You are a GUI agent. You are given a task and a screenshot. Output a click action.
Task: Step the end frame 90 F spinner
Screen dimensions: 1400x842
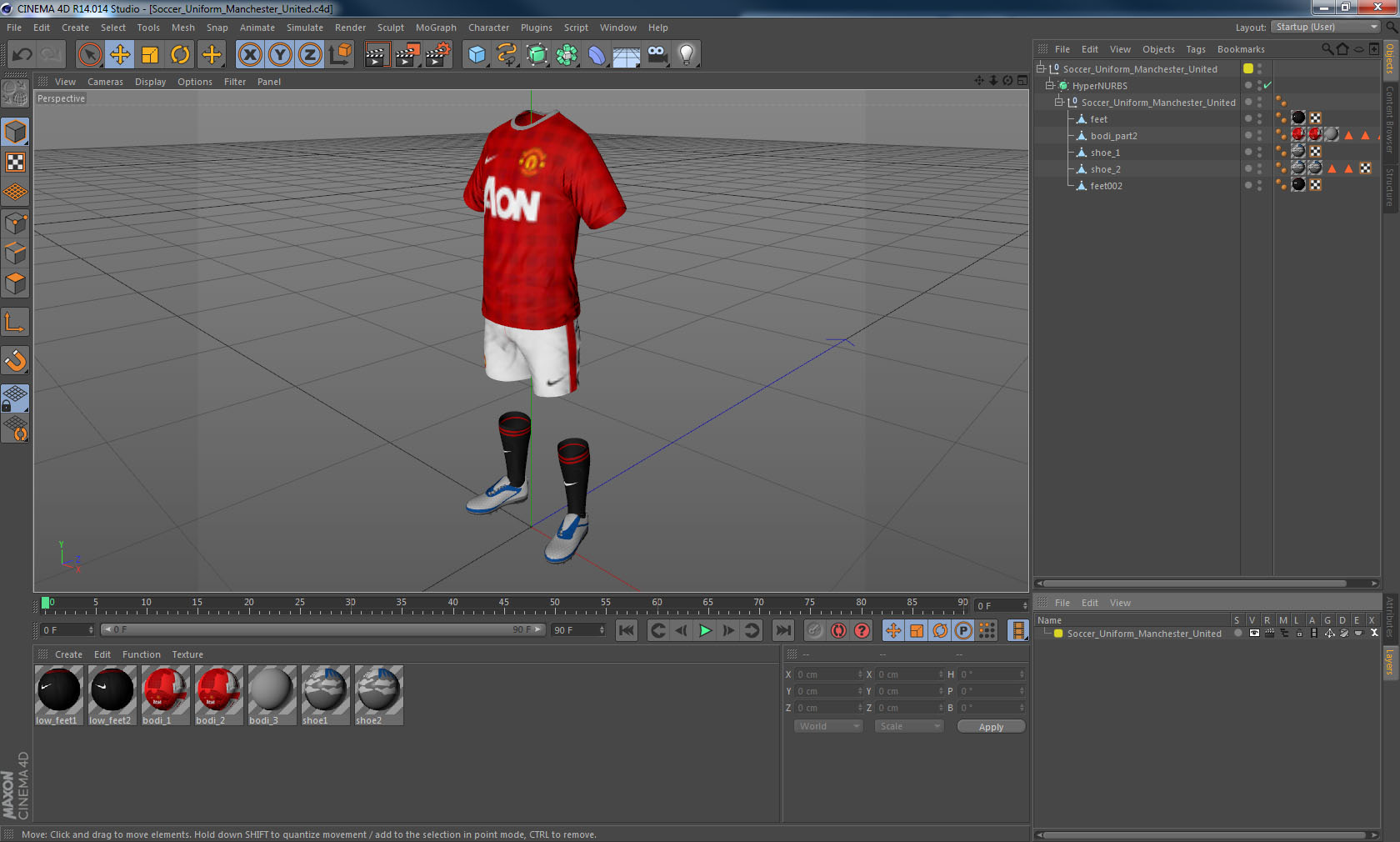[x=601, y=629]
